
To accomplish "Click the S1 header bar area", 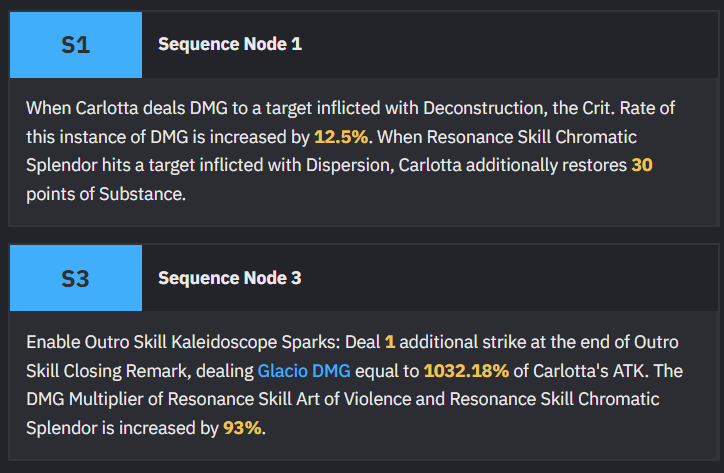I will coord(363,45).
